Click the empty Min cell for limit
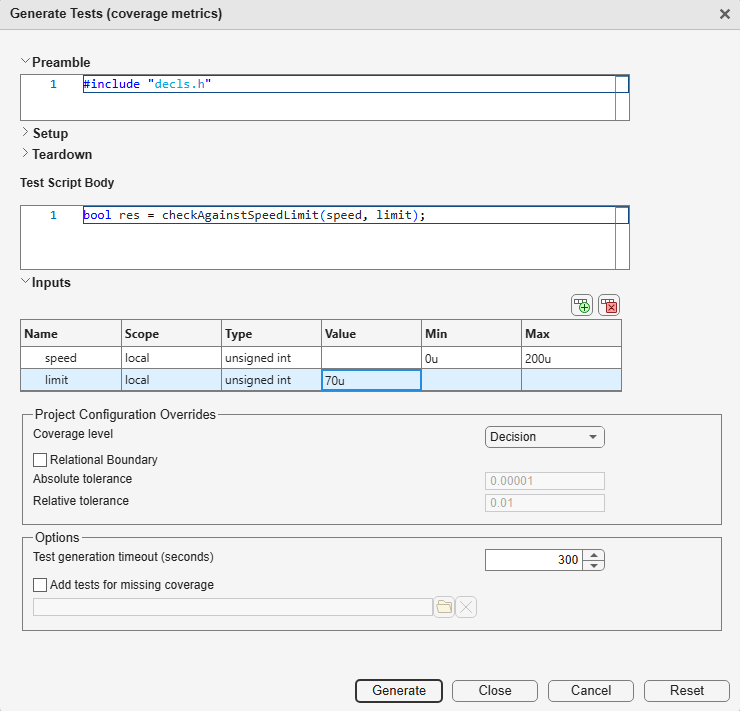 [471, 380]
